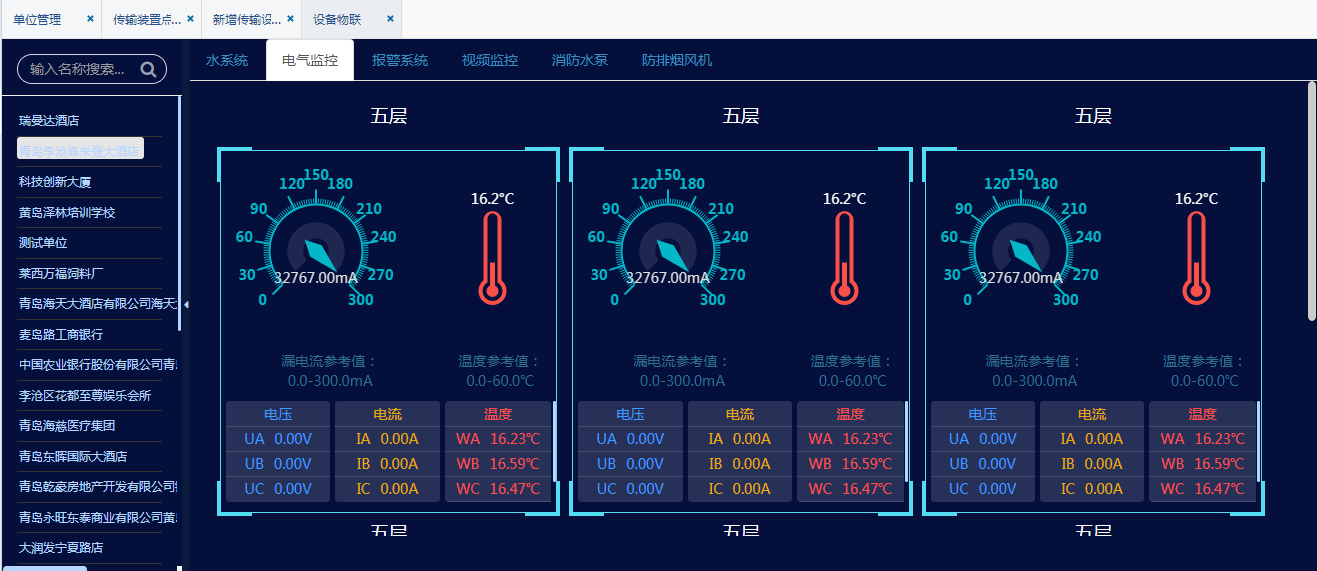Select 青岛海慈医疗集团 in the unit list

coord(67,426)
